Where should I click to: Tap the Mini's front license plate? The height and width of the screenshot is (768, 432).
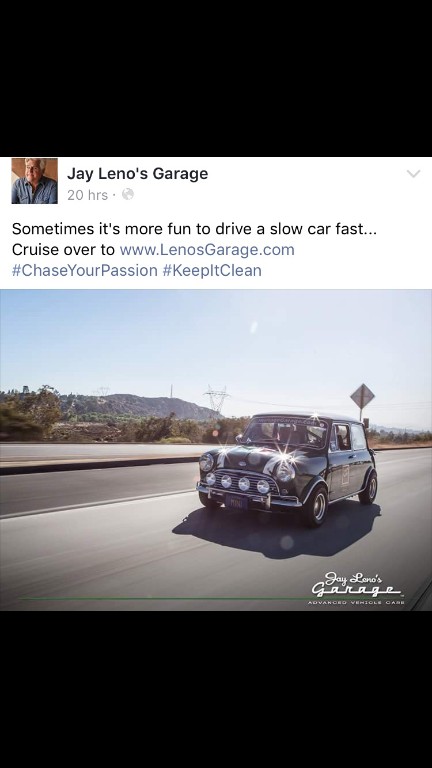point(237,502)
